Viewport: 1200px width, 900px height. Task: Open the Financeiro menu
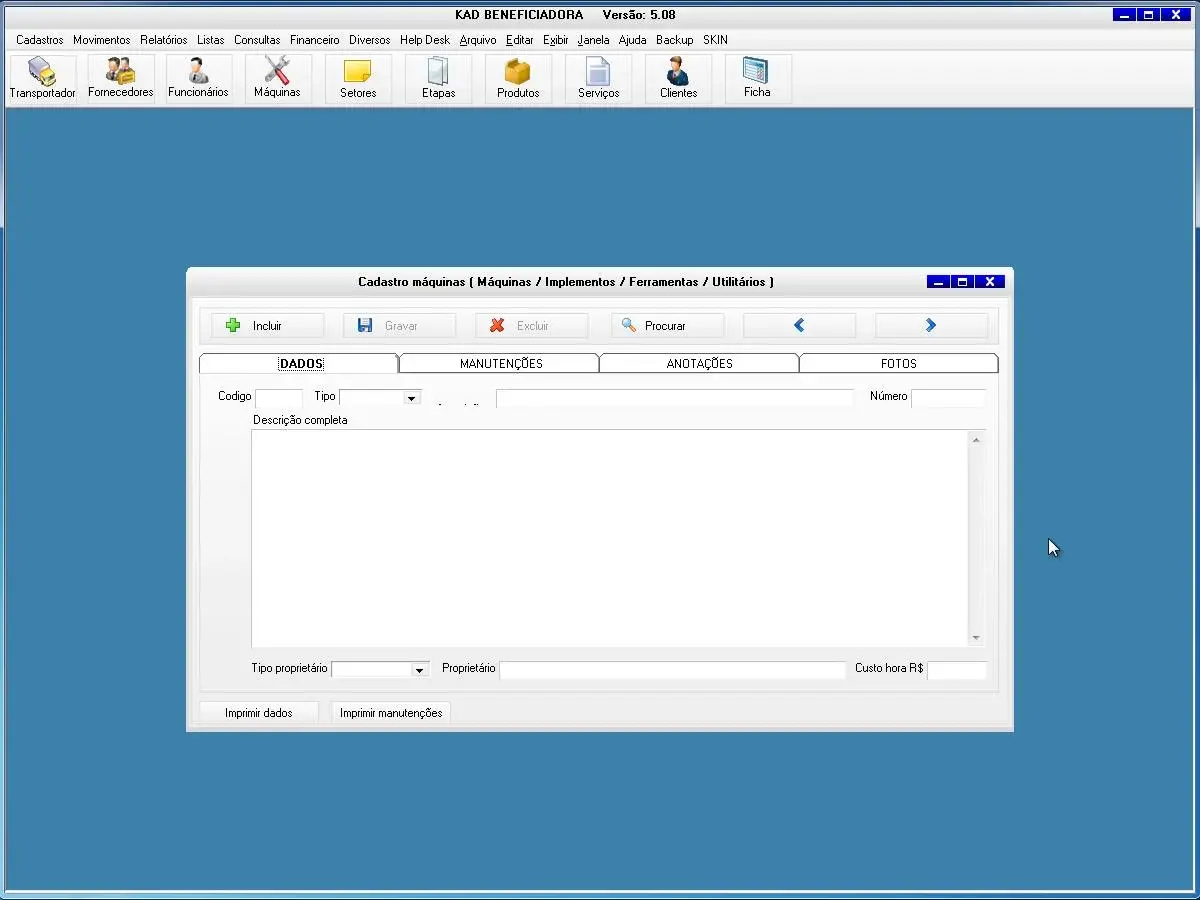pyautogui.click(x=314, y=40)
